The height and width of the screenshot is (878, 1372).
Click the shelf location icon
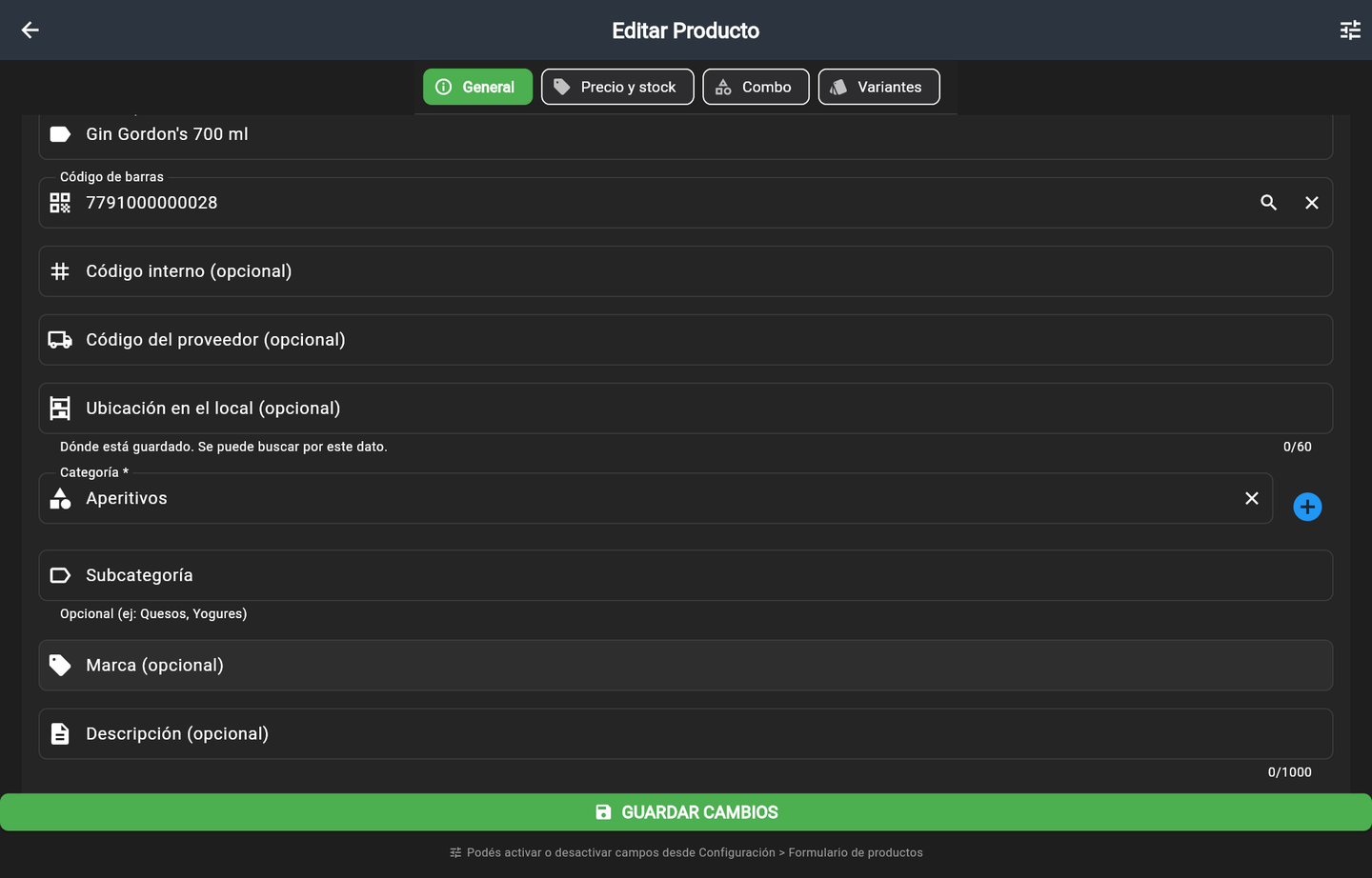point(60,409)
